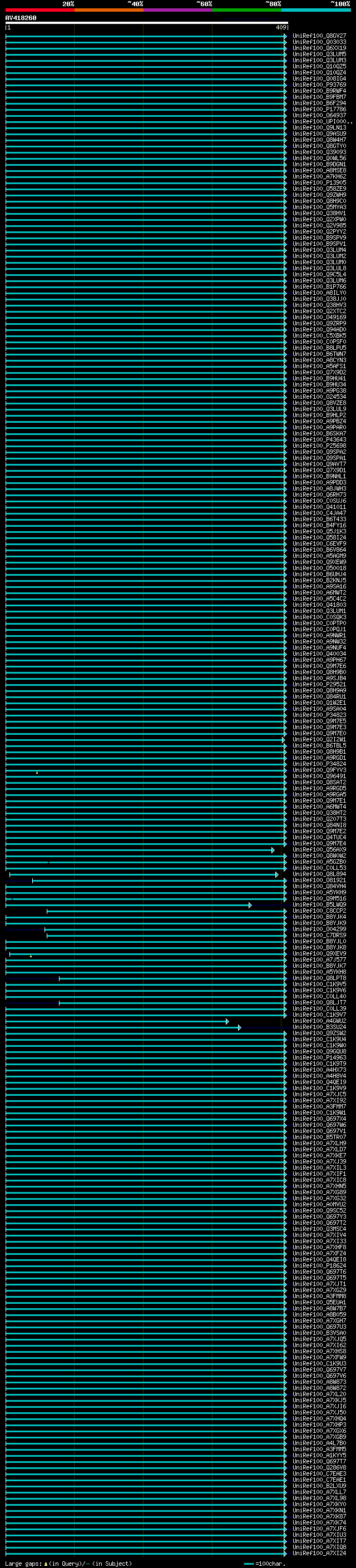Select the UniRef100_B5LWQ9 label
This screenshot has width=356, height=1568.
[319, 904]
